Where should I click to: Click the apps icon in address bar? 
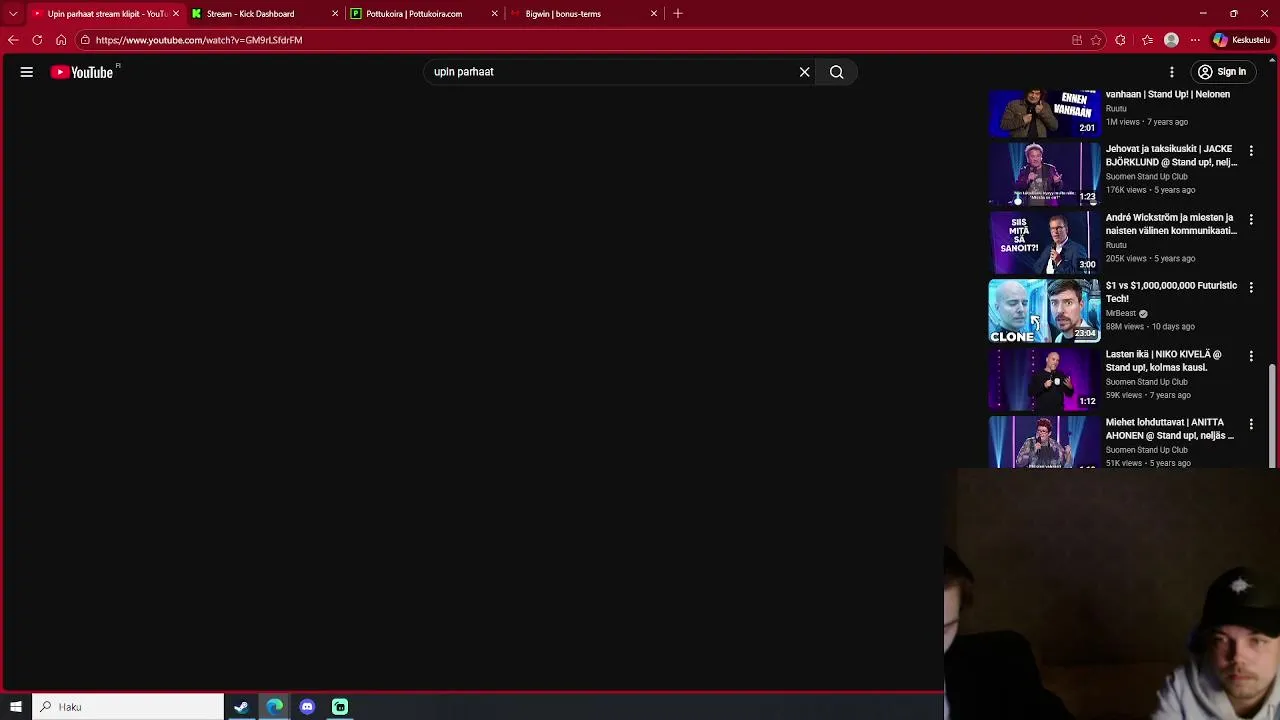tap(1077, 40)
